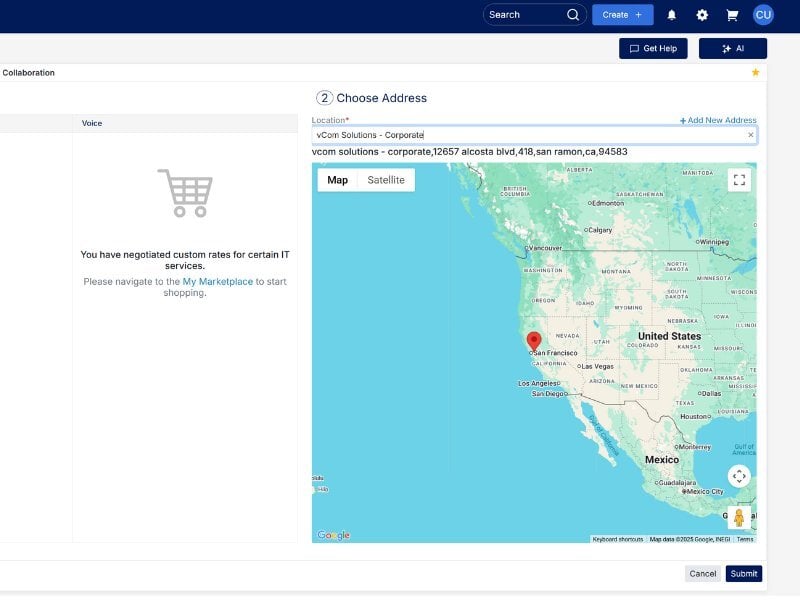Click the map pan control circle
800x600 pixels.
tap(740, 476)
